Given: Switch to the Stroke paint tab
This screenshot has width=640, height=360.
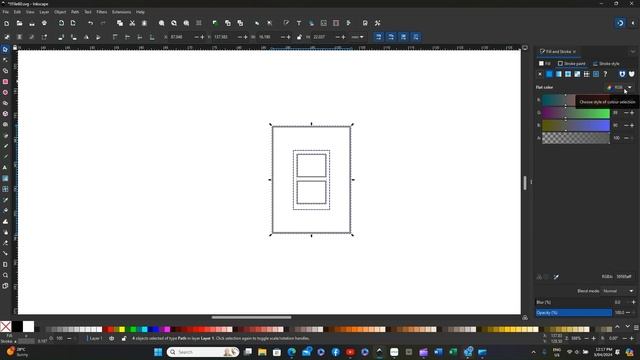Looking at the screenshot, I should [571, 64].
